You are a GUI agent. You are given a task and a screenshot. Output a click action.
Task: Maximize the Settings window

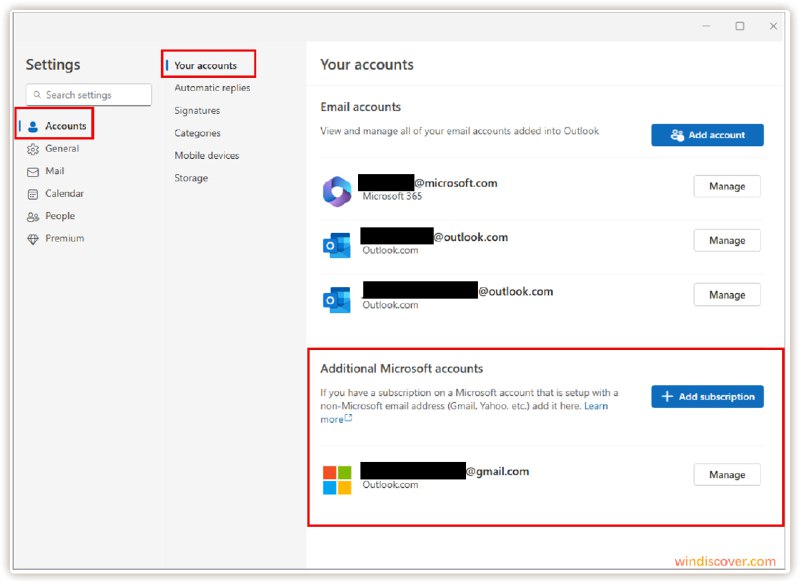[740, 26]
